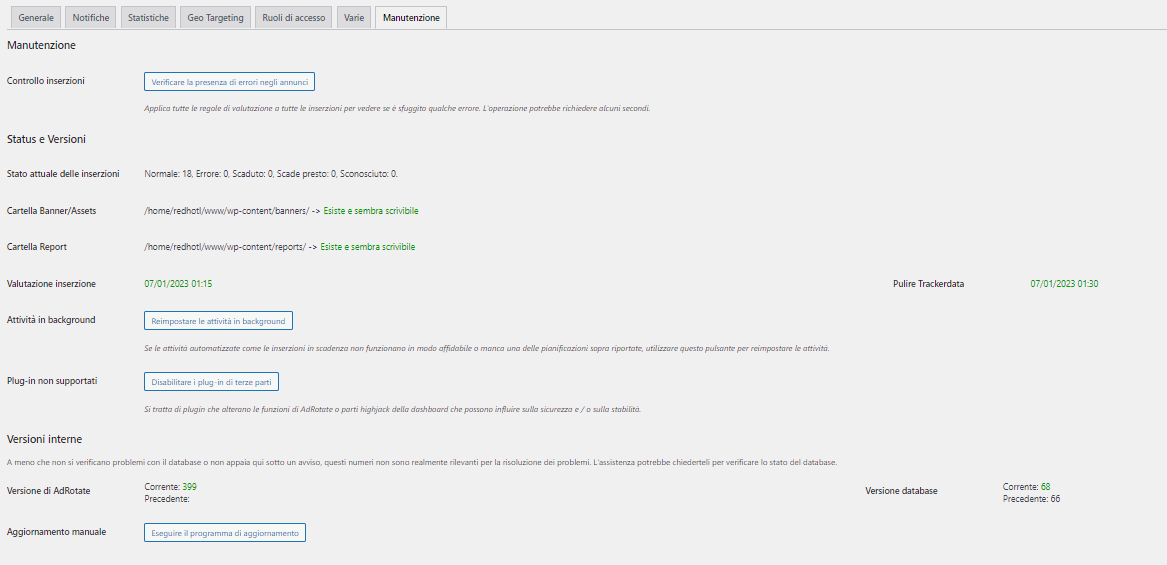The height and width of the screenshot is (565, 1167).
Task: Click Disabilitare i plug-in di terze parti
Action: pos(211,382)
